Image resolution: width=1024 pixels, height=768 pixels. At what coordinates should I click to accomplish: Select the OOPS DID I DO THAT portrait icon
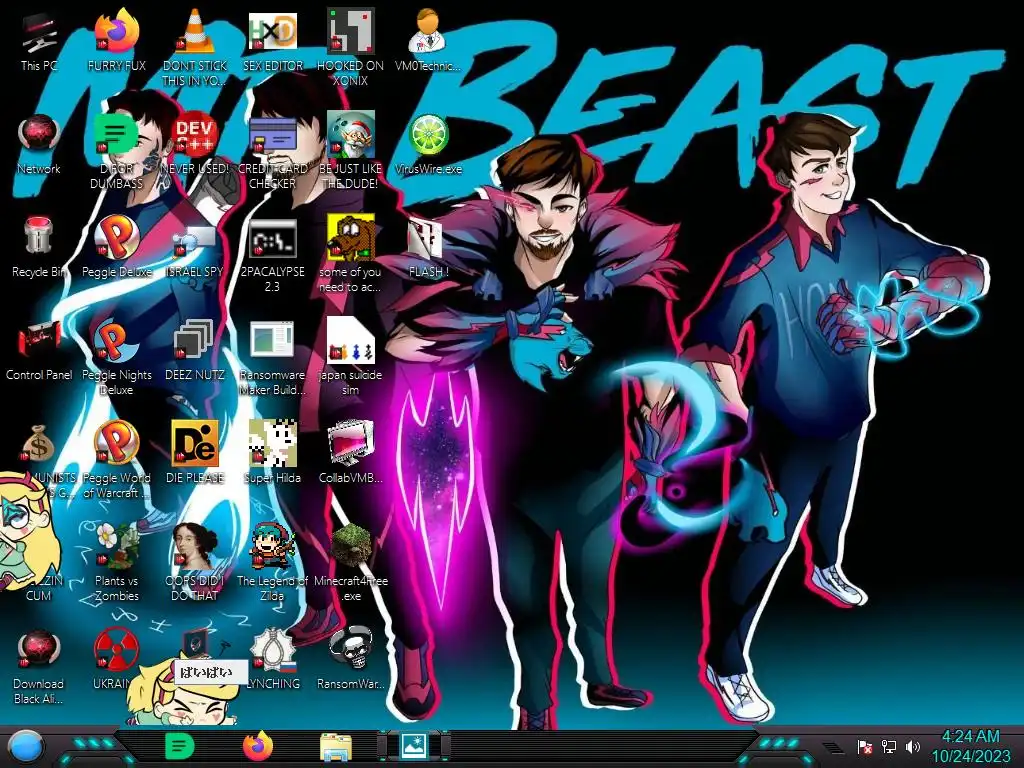coord(195,563)
